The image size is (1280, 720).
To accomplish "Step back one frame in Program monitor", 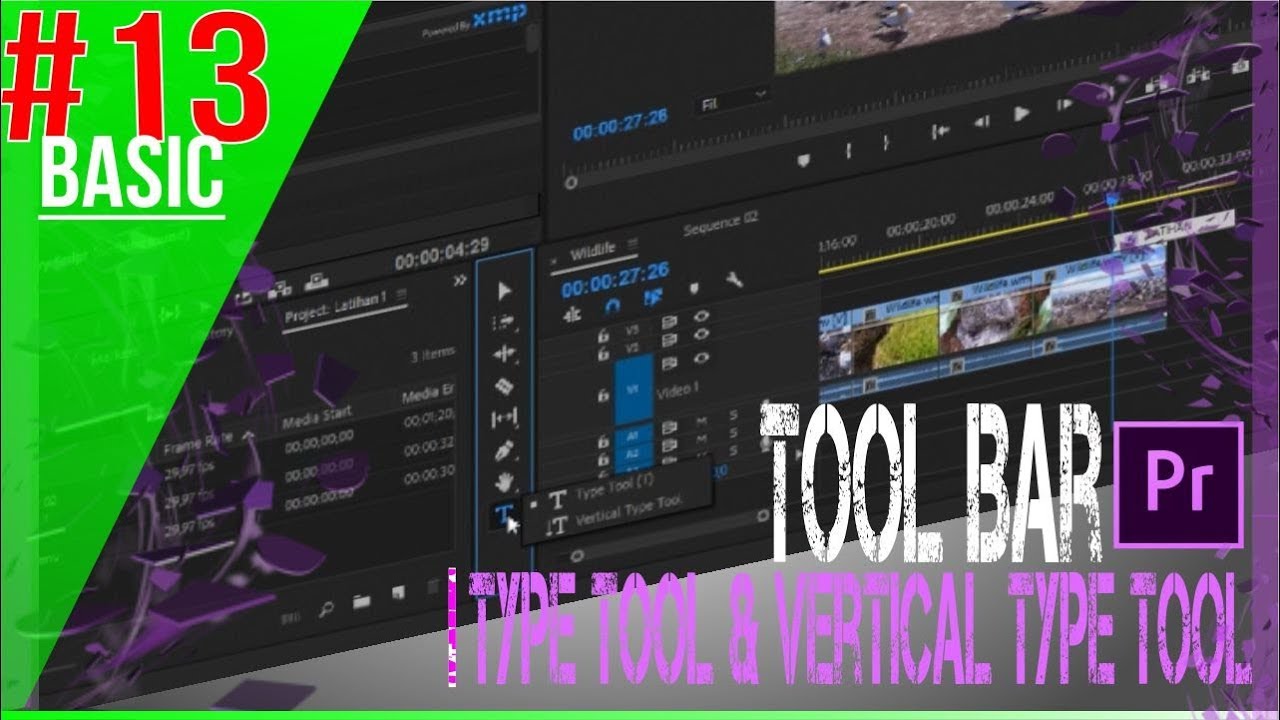I will click(x=981, y=121).
